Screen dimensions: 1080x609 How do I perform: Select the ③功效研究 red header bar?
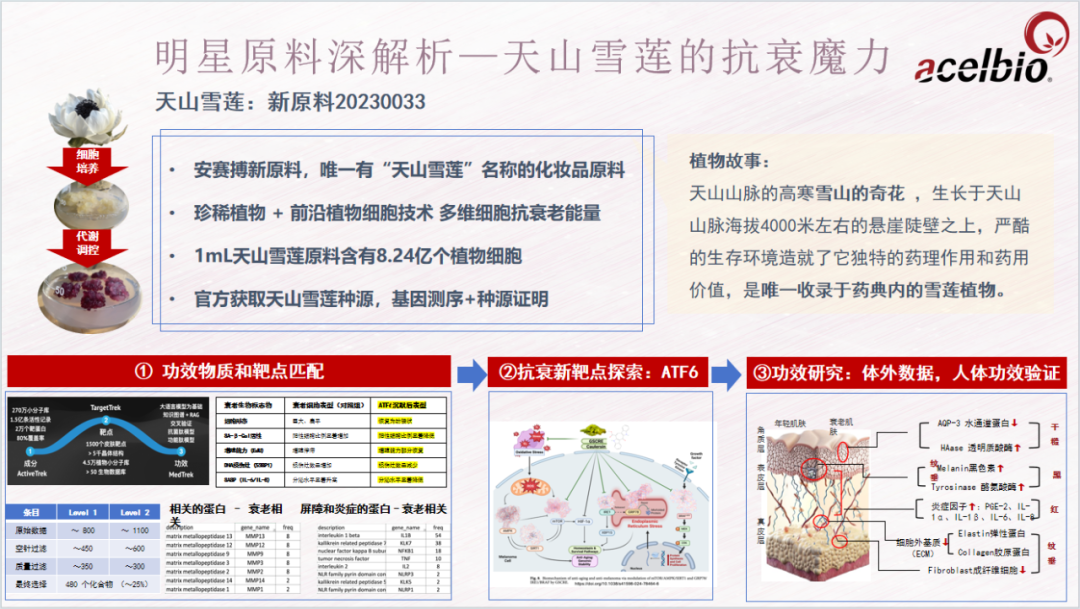(907, 373)
